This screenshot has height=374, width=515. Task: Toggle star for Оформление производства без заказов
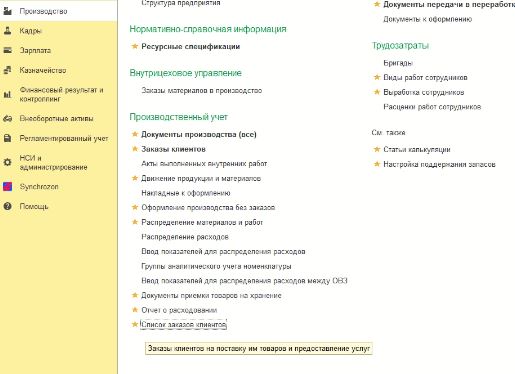(135, 207)
